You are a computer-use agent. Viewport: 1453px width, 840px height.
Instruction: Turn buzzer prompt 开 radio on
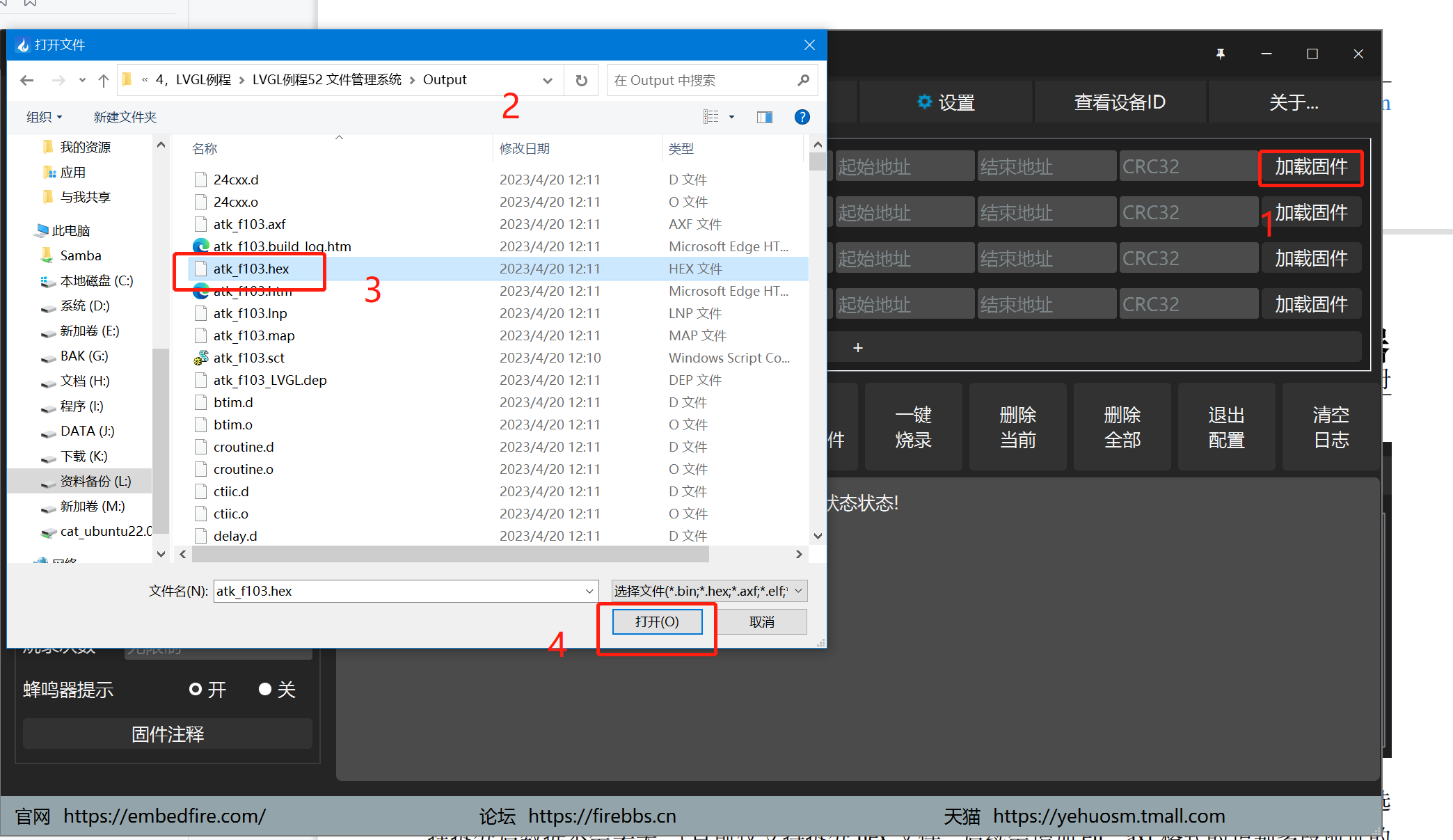(196, 689)
